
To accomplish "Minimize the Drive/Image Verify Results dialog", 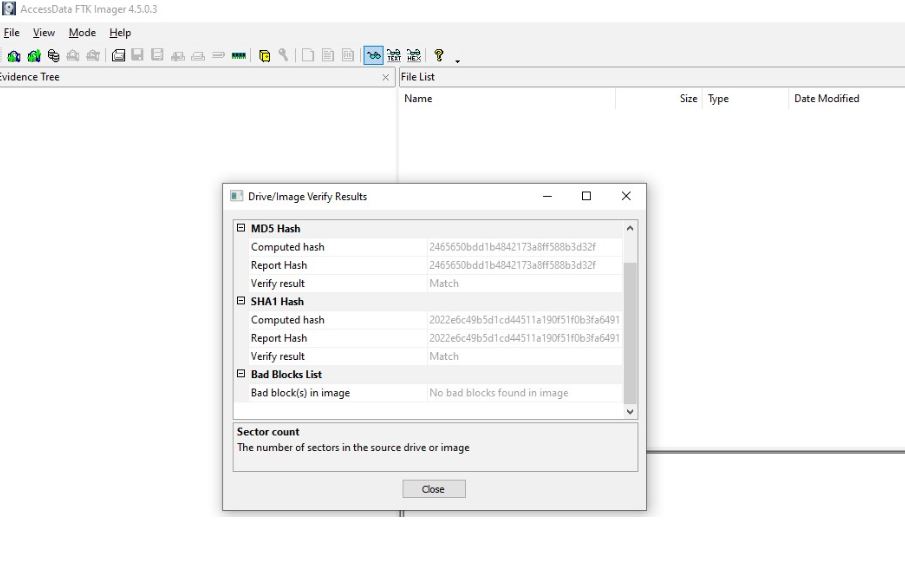I will click(x=547, y=196).
